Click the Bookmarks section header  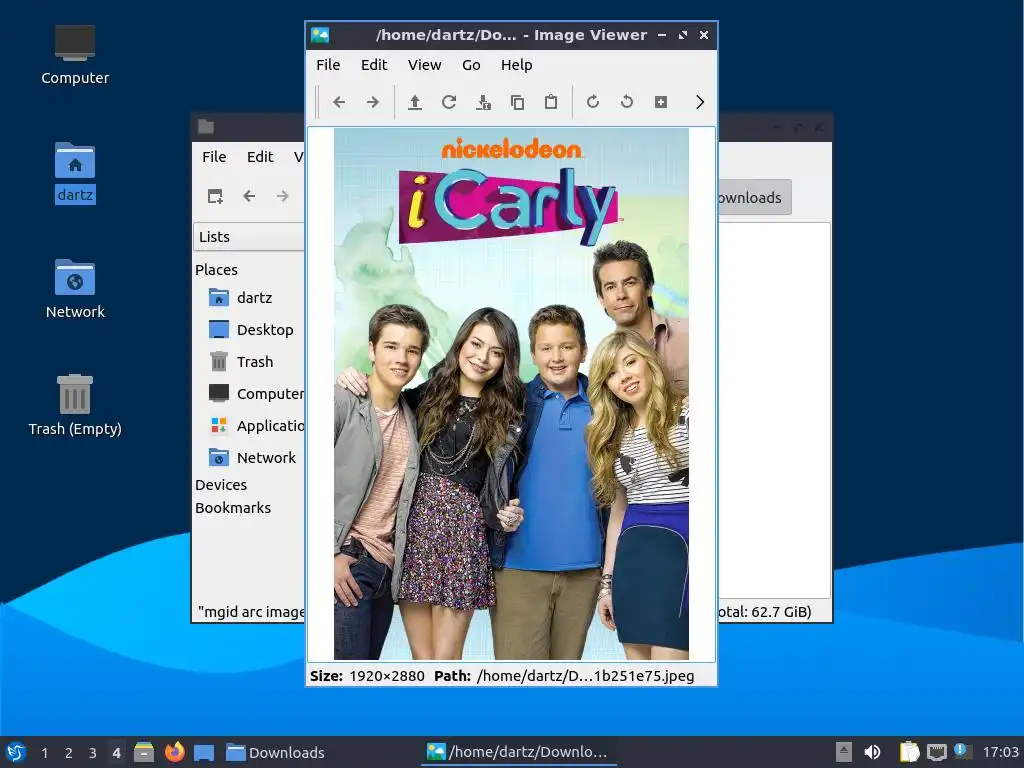pos(232,507)
